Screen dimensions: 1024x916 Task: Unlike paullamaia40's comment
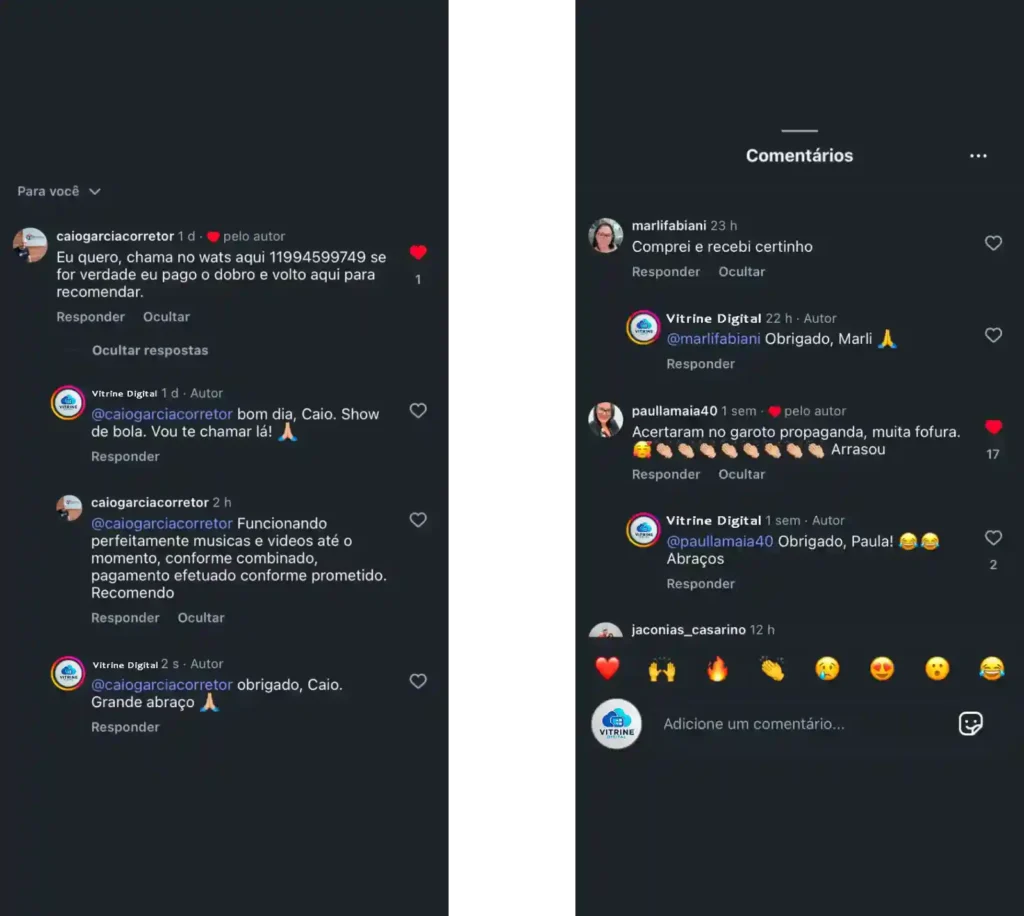point(993,428)
